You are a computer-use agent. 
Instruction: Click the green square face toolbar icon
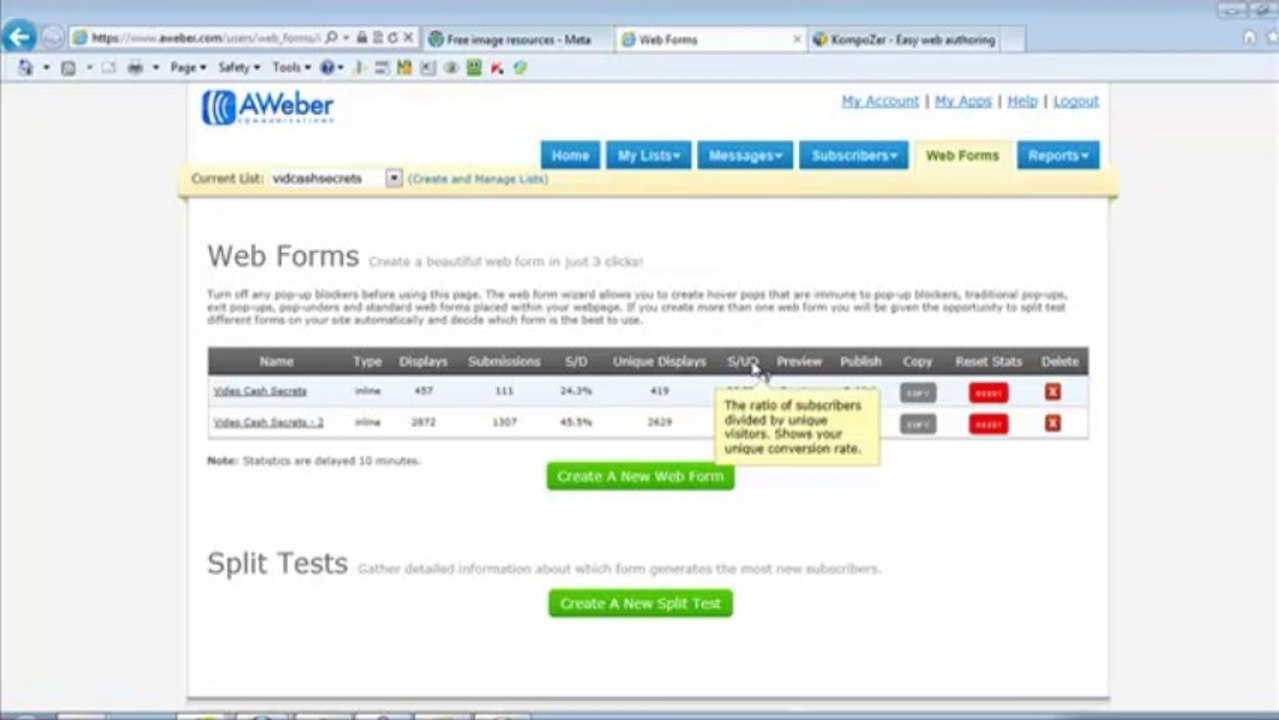tap(473, 68)
